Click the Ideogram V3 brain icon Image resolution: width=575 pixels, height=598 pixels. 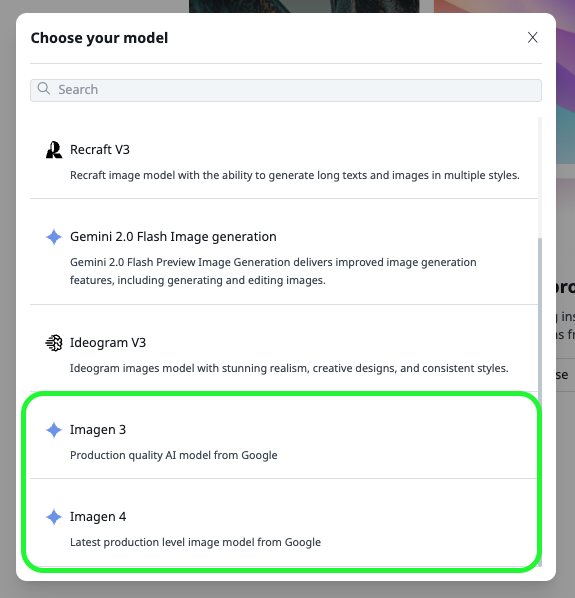click(x=54, y=343)
